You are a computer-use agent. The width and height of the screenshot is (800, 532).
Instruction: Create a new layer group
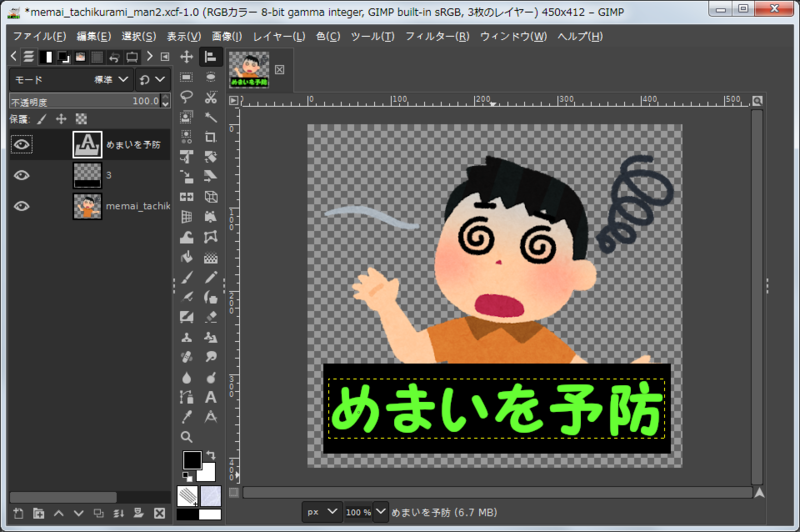click(39, 513)
